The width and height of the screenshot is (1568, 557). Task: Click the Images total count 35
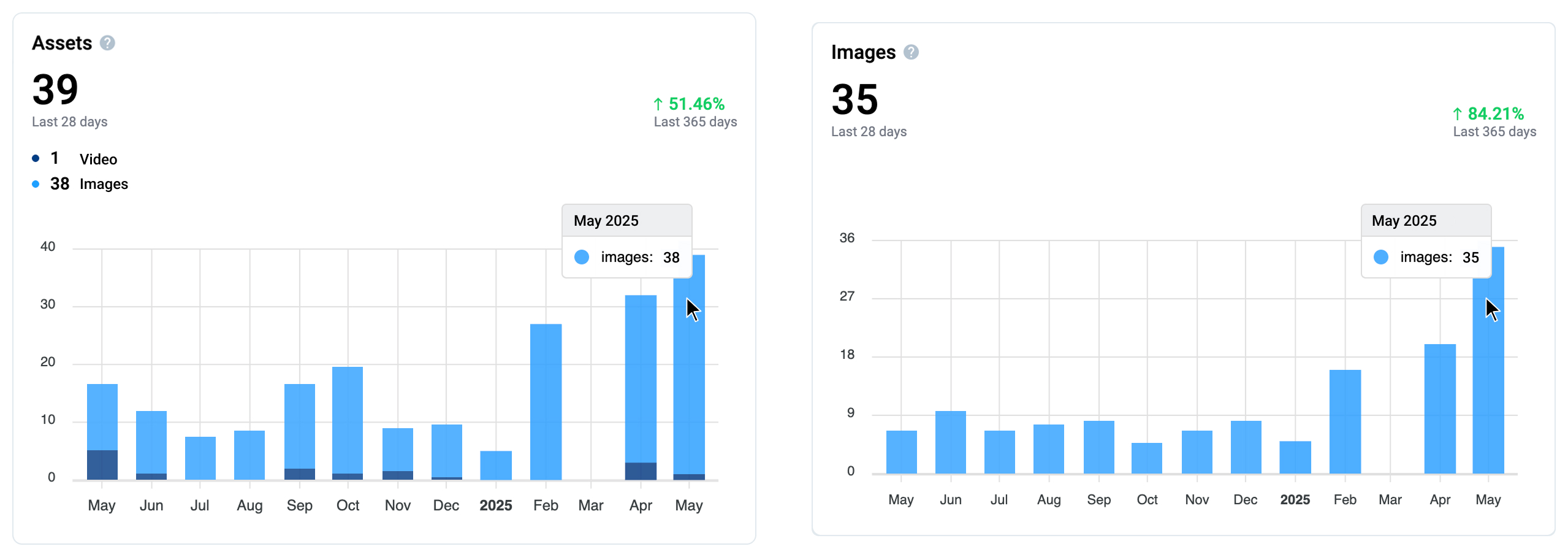click(854, 99)
